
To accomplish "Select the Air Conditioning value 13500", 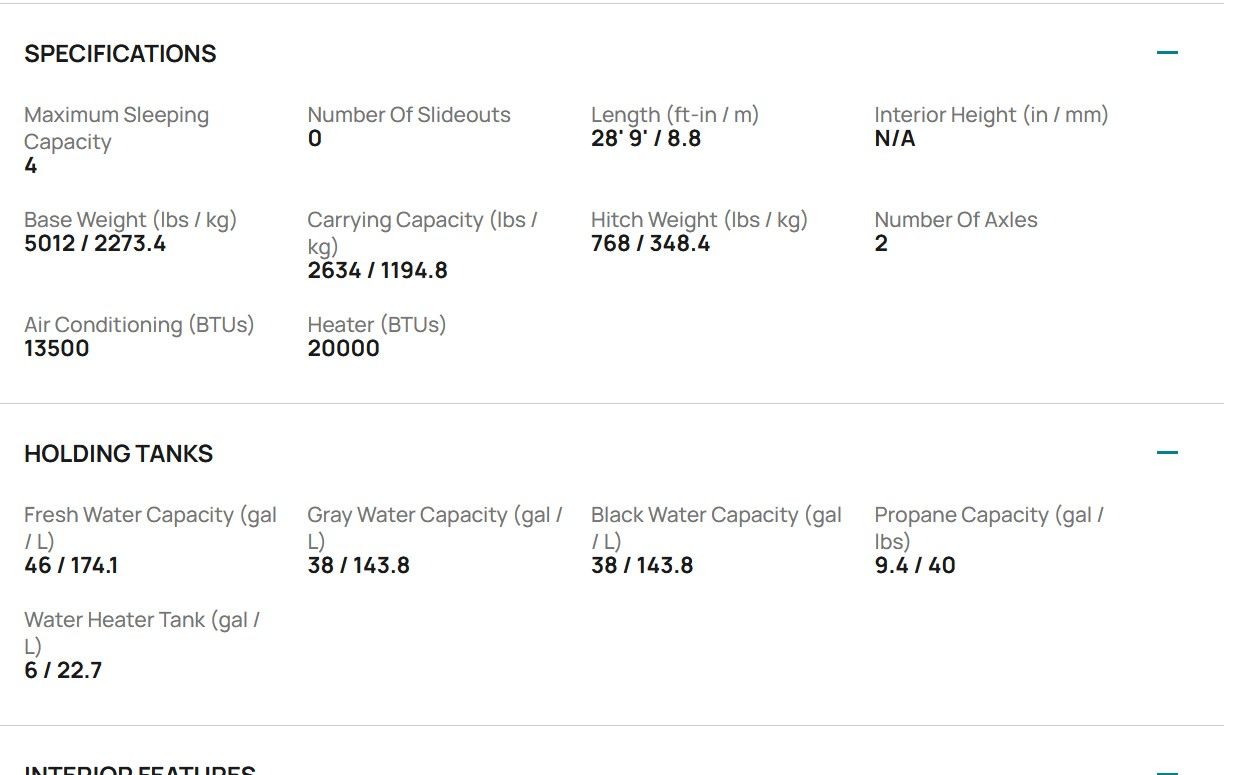I will coord(57,349).
